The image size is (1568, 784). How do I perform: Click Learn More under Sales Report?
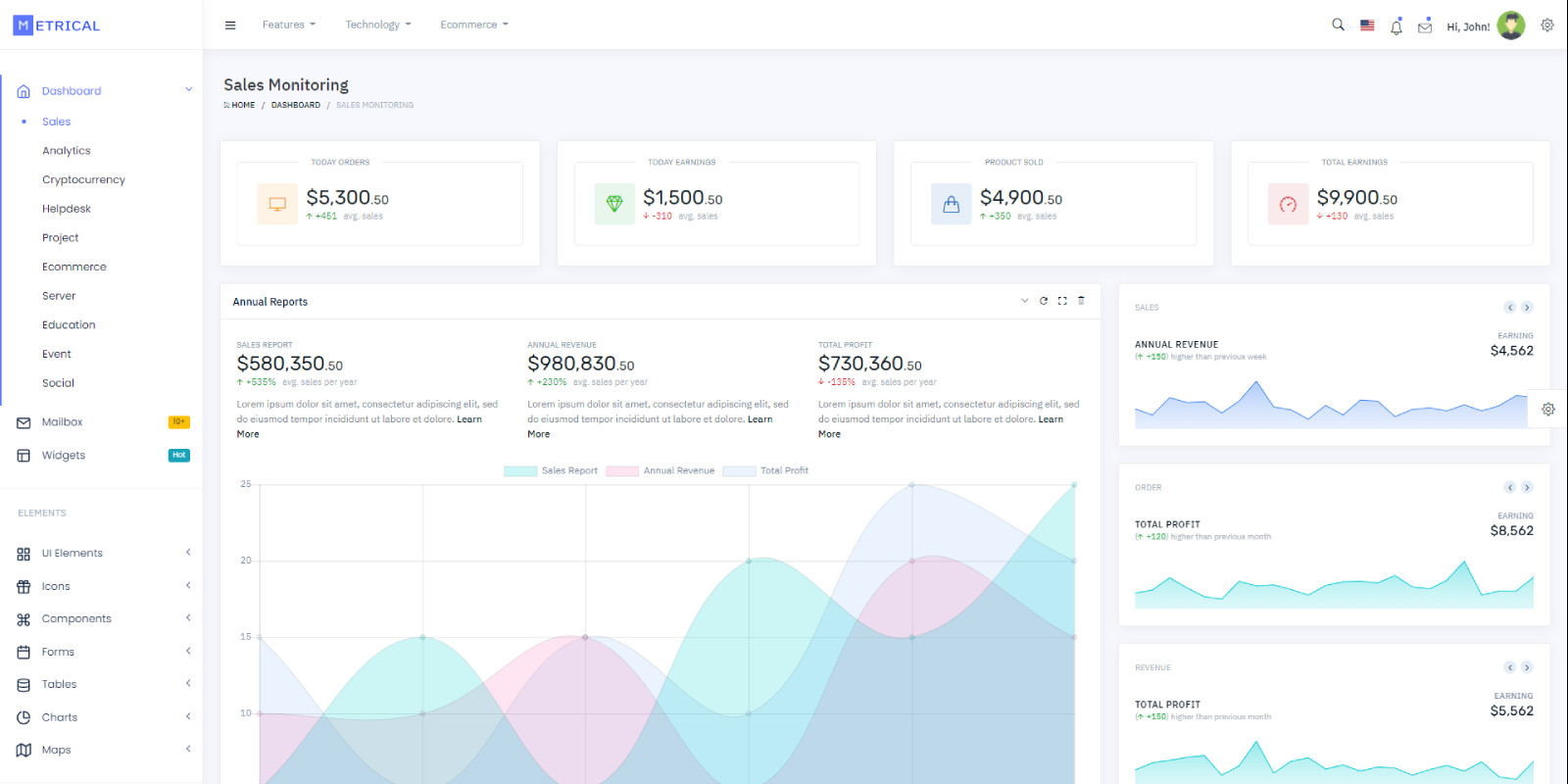point(468,419)
